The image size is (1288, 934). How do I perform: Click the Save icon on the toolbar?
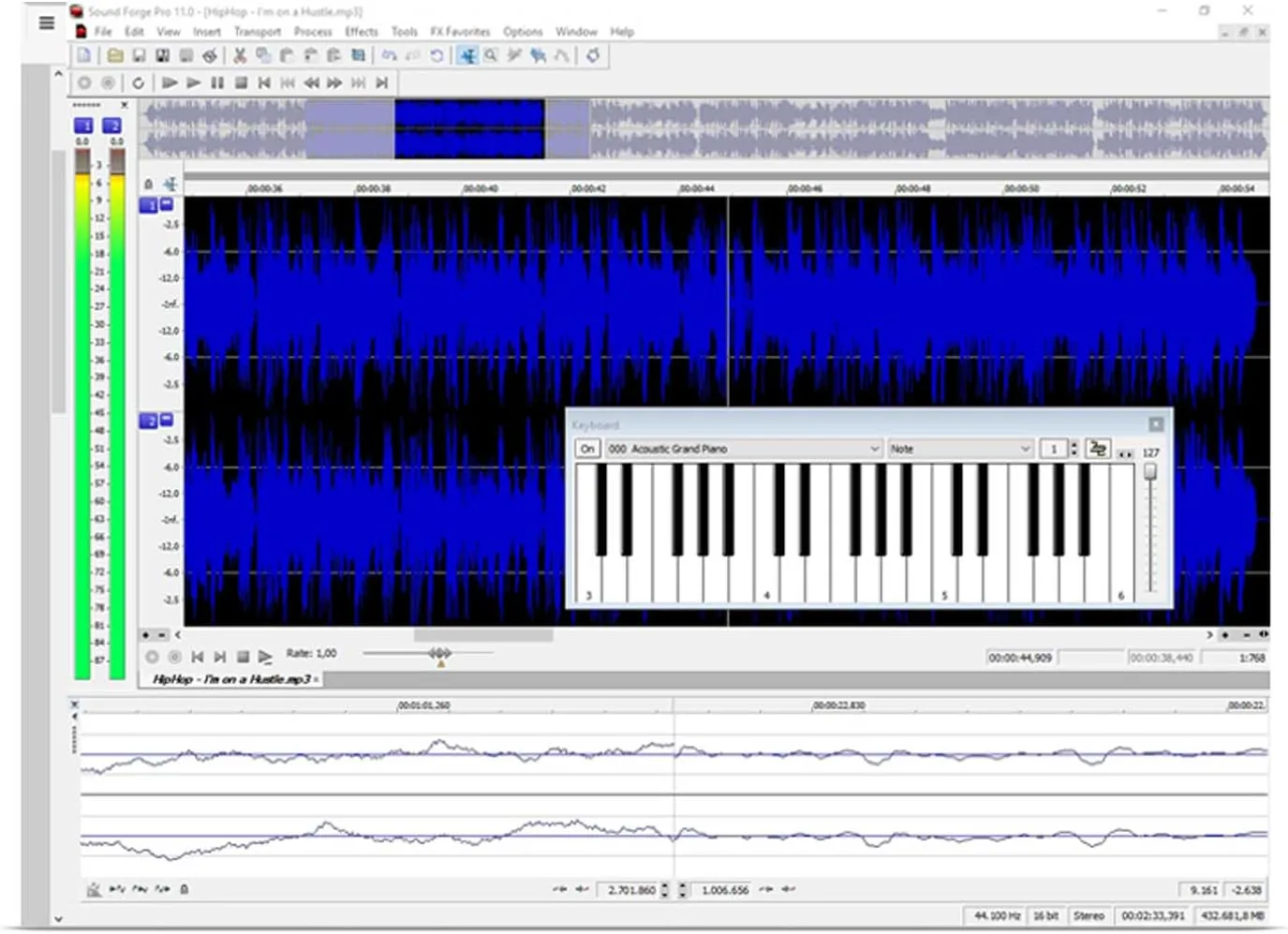(139, 55)
